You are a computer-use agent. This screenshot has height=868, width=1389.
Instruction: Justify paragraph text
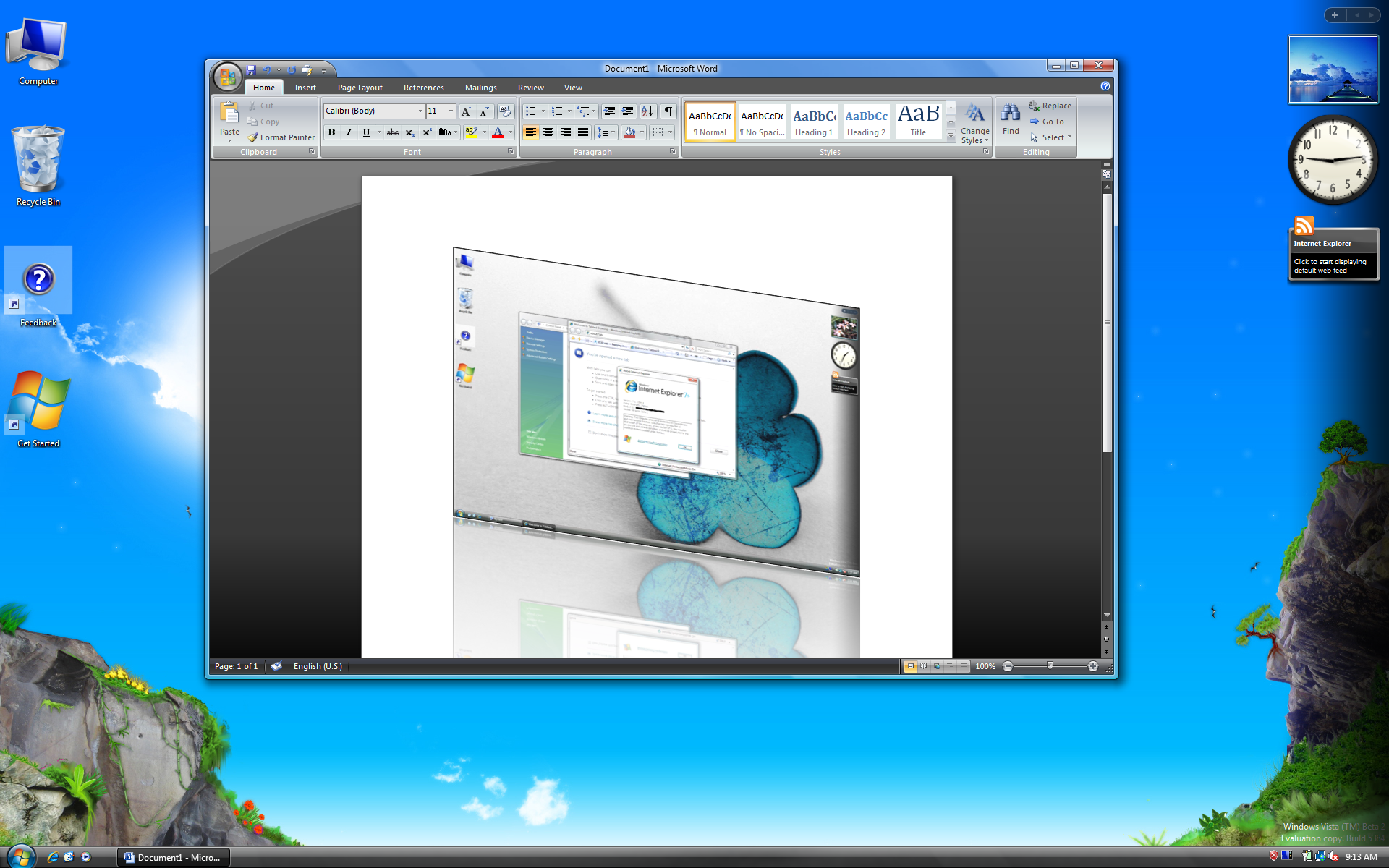tap(583, 132)
